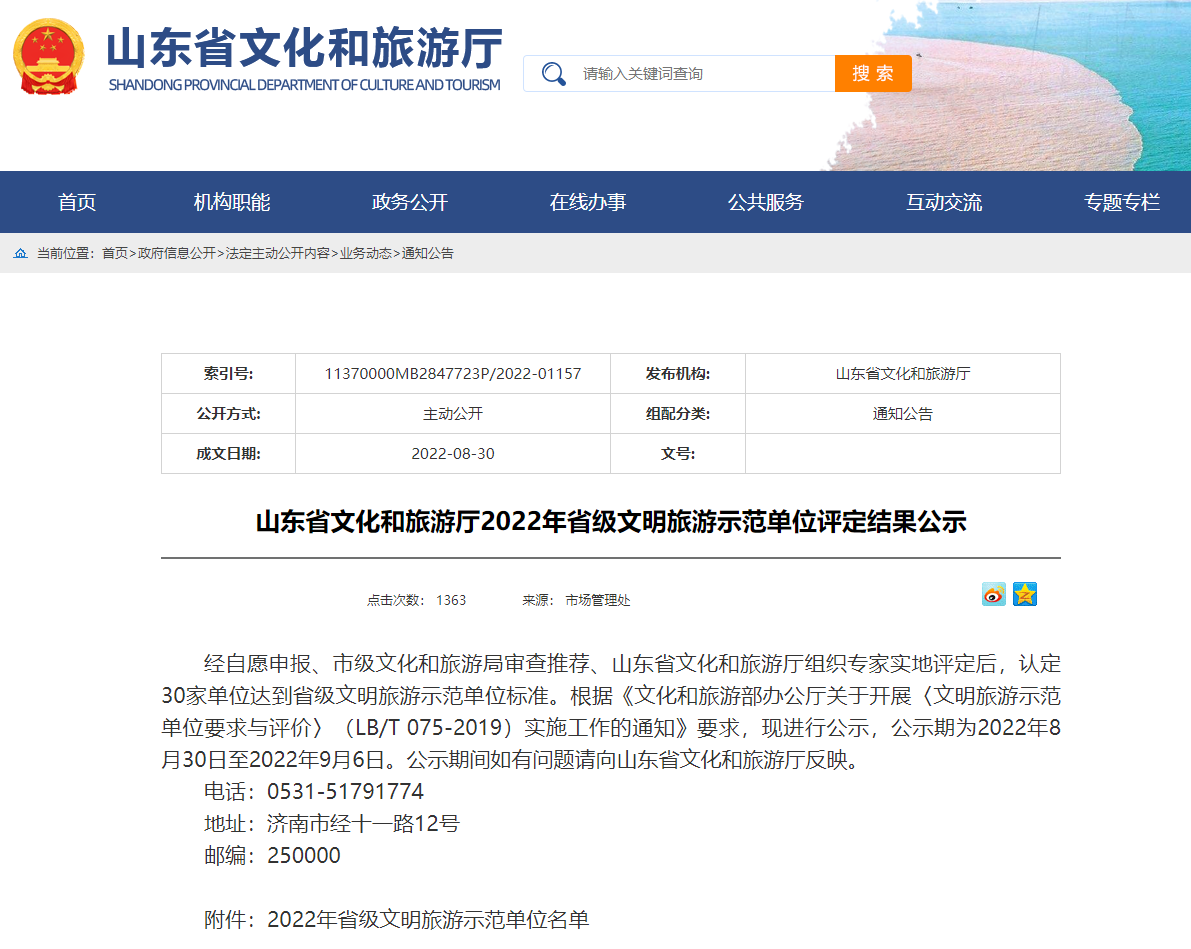The height and width of the screenshot is (949, 1191).
Task: Open 公共服务 navigation item
Action: point(766,202)
